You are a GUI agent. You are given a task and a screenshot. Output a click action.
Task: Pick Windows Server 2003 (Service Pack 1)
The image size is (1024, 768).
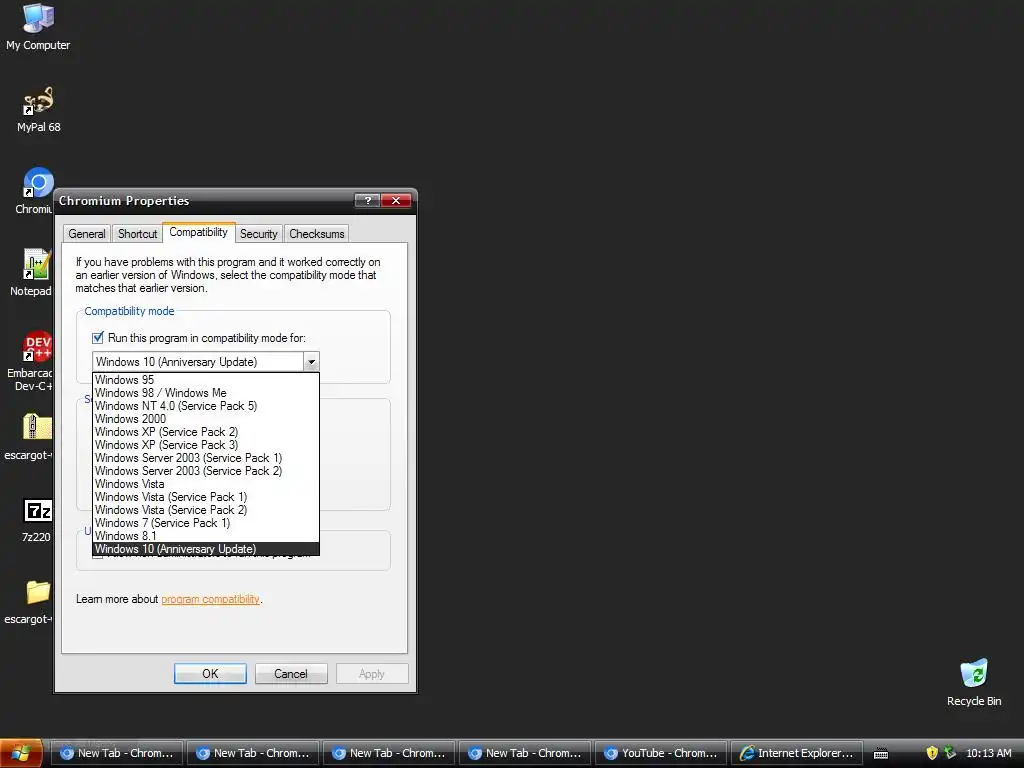pyautogui.click(x=206, y=458)
